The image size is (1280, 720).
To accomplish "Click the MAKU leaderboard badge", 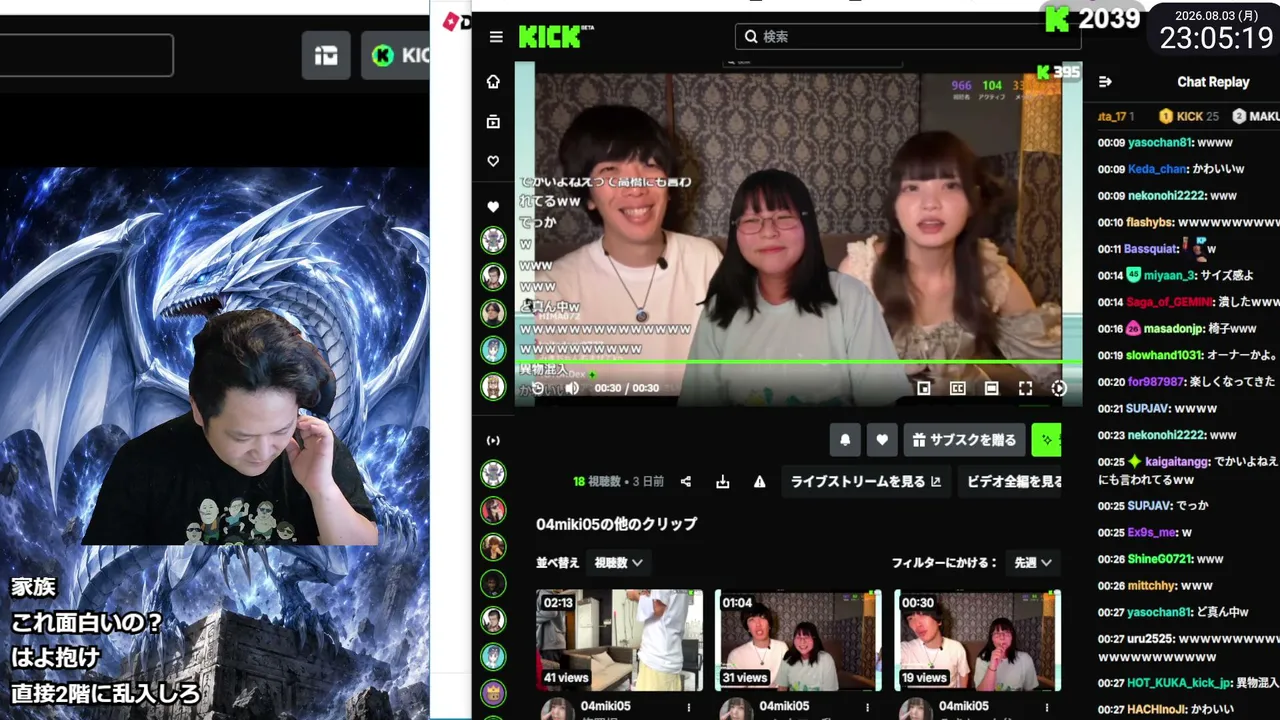I will [1256, 116].
